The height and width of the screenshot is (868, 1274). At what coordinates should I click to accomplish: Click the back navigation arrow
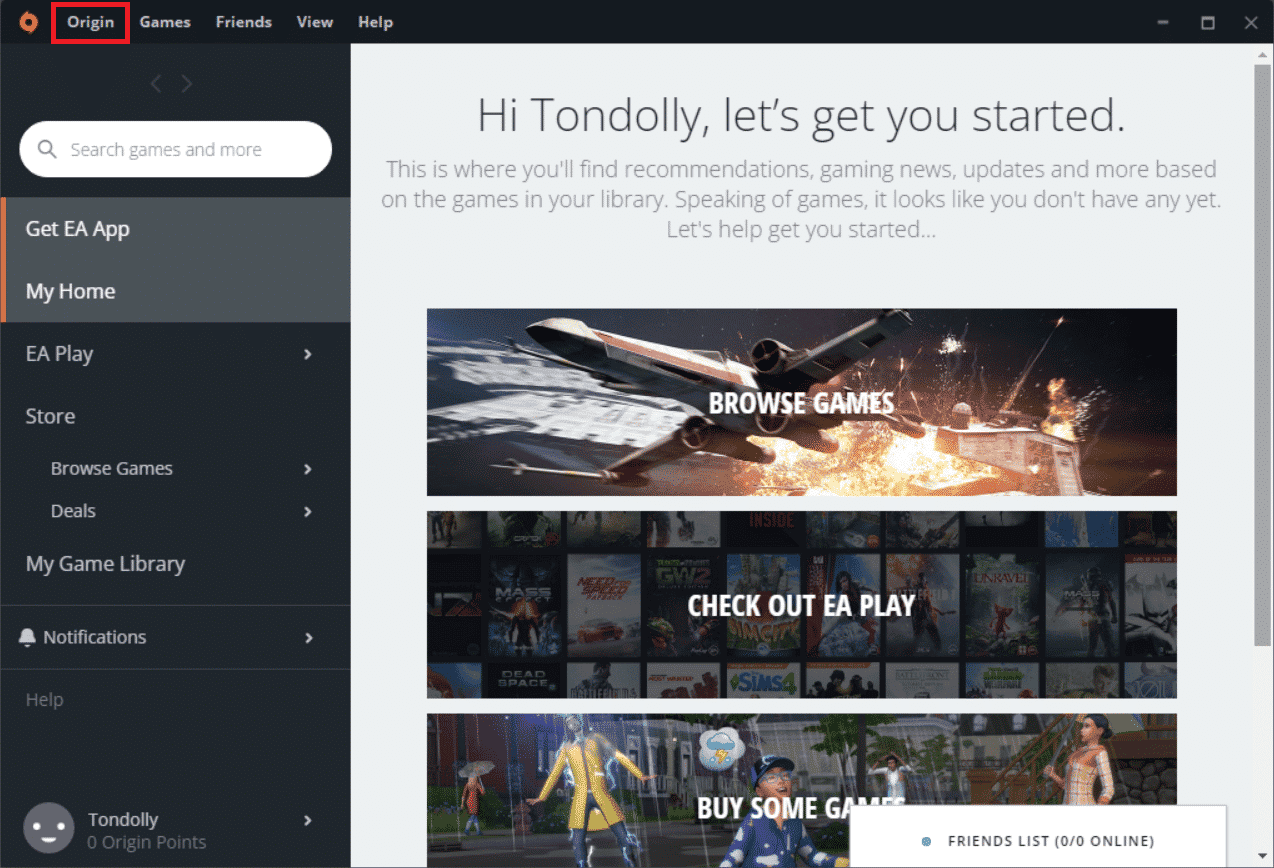[x=155, y=84]
